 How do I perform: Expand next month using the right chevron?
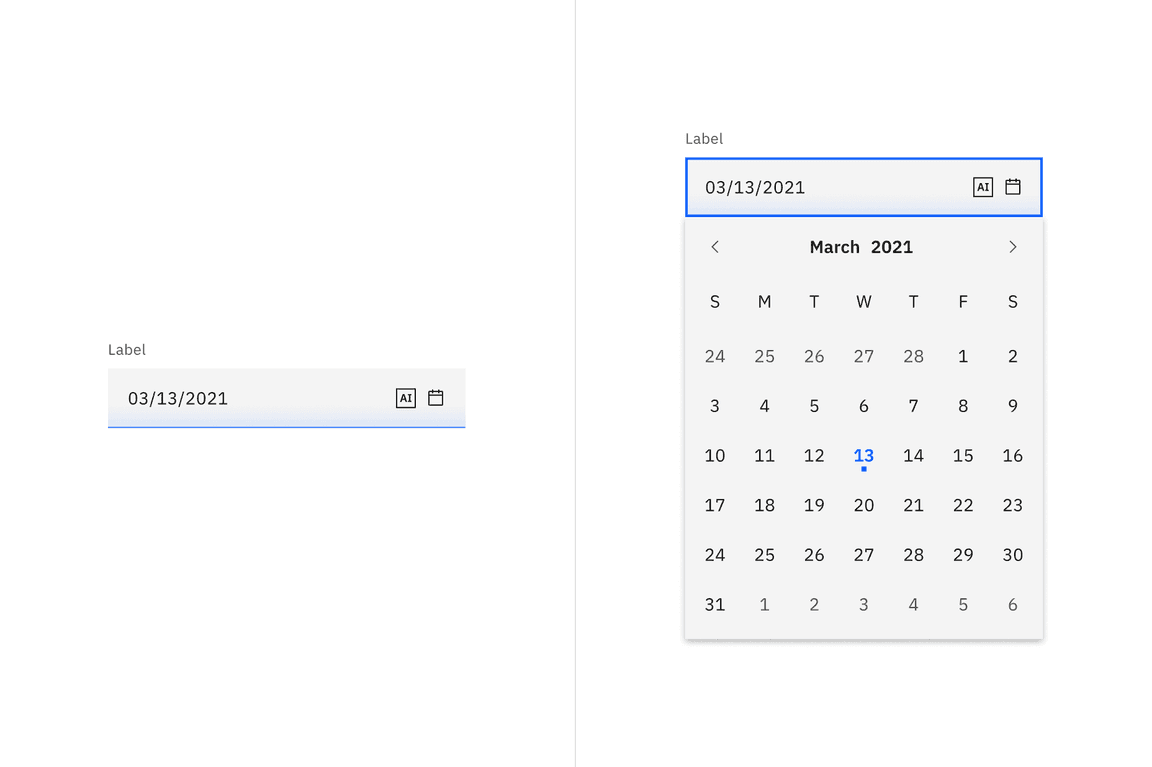pos(1012,247)
